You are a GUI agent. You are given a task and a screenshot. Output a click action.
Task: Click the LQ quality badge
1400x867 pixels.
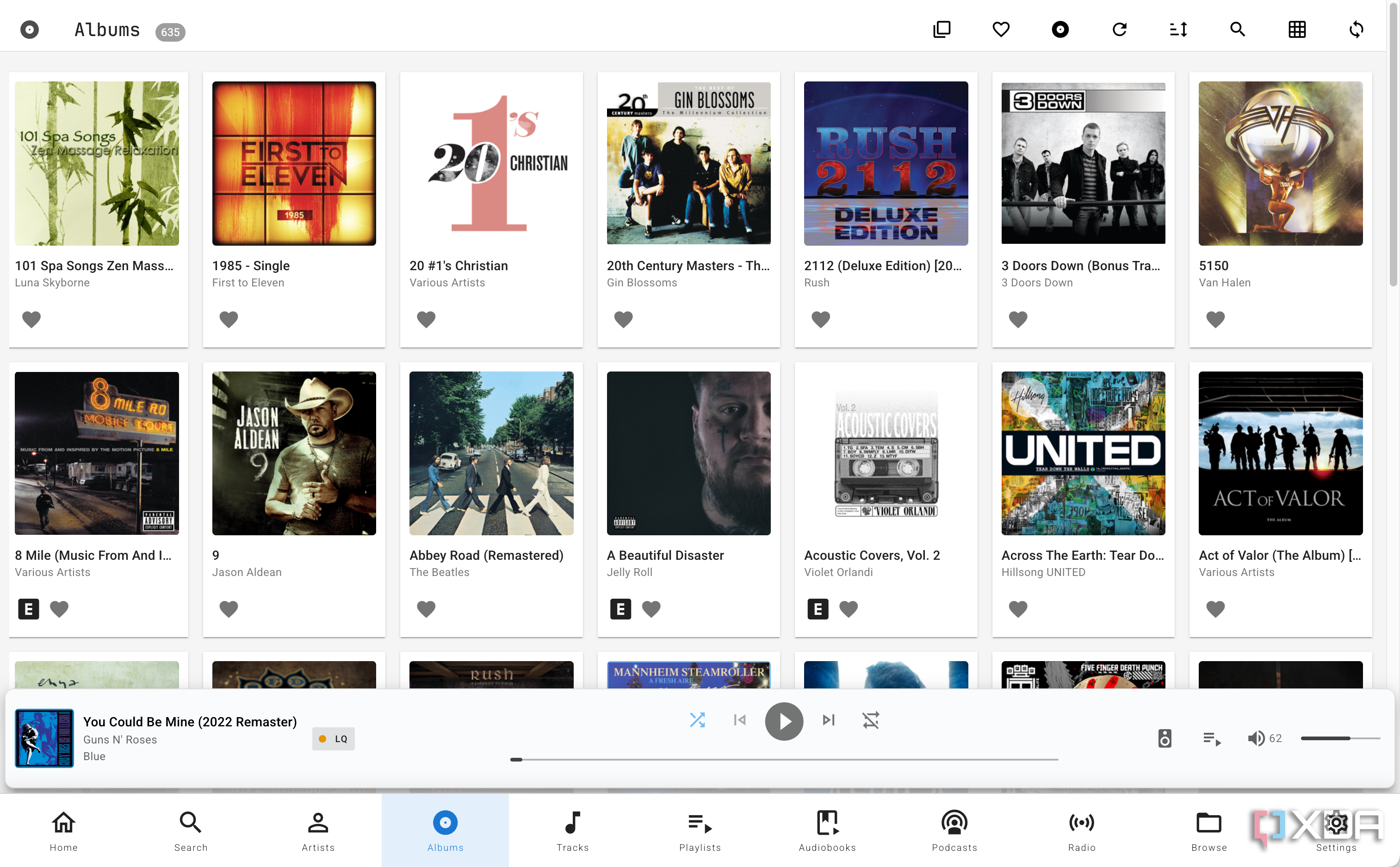pos(334,739)
